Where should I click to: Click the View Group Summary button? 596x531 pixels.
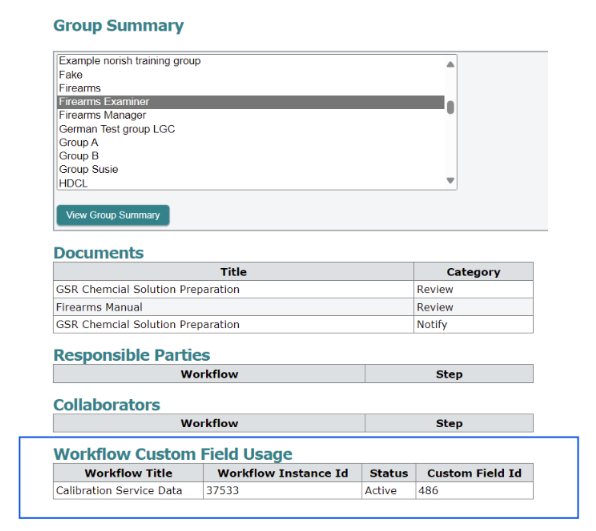[x=113, y=215]
